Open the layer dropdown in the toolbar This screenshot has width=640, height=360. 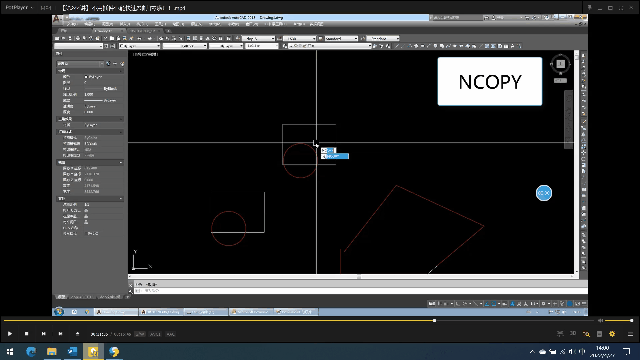329,46
